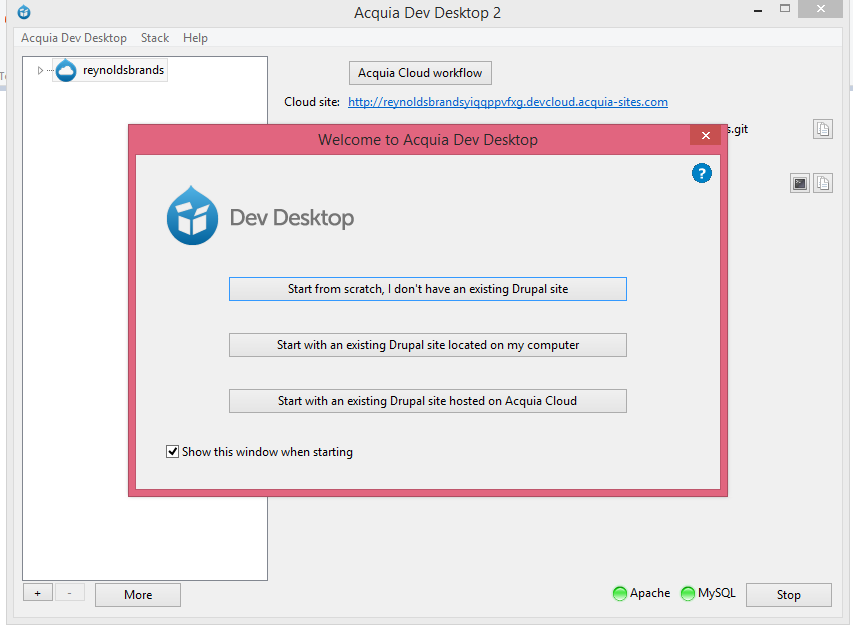This screenshot has width=853, height=625.
Task: Click the Acquia Dev Desktop title bar icon
Action: [x=22, y=13]
